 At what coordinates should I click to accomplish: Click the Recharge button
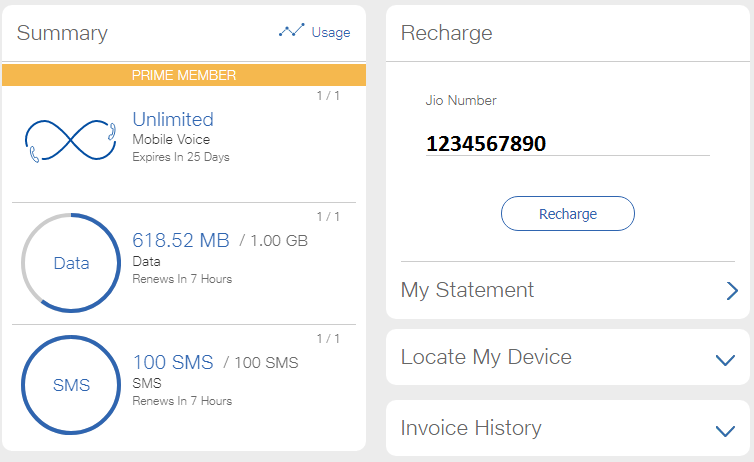tap(568, 213)
